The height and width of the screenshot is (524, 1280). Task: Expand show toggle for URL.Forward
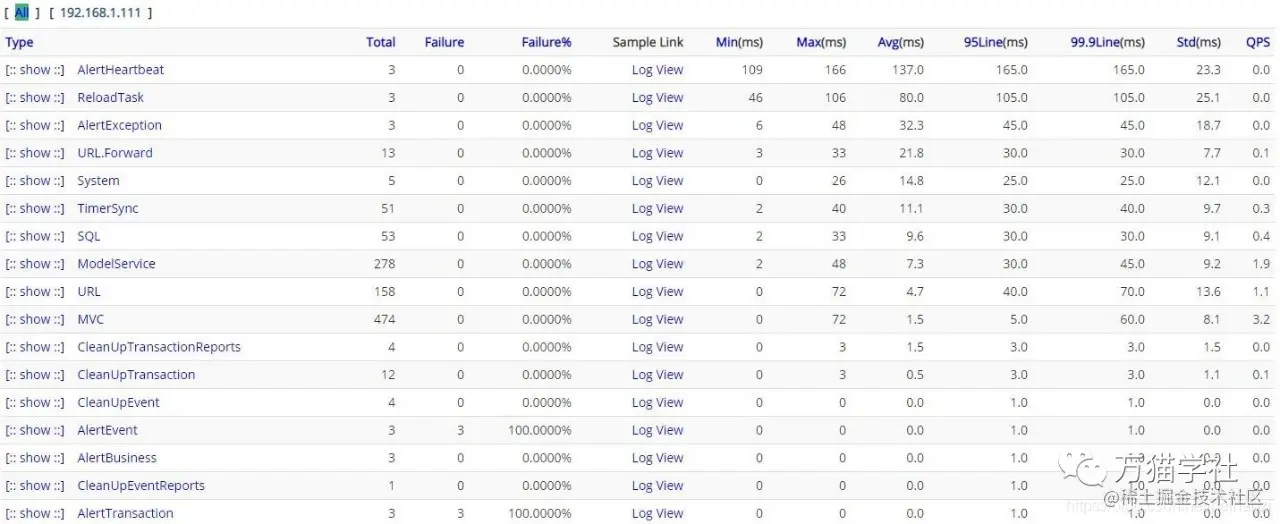click(35, 153)
